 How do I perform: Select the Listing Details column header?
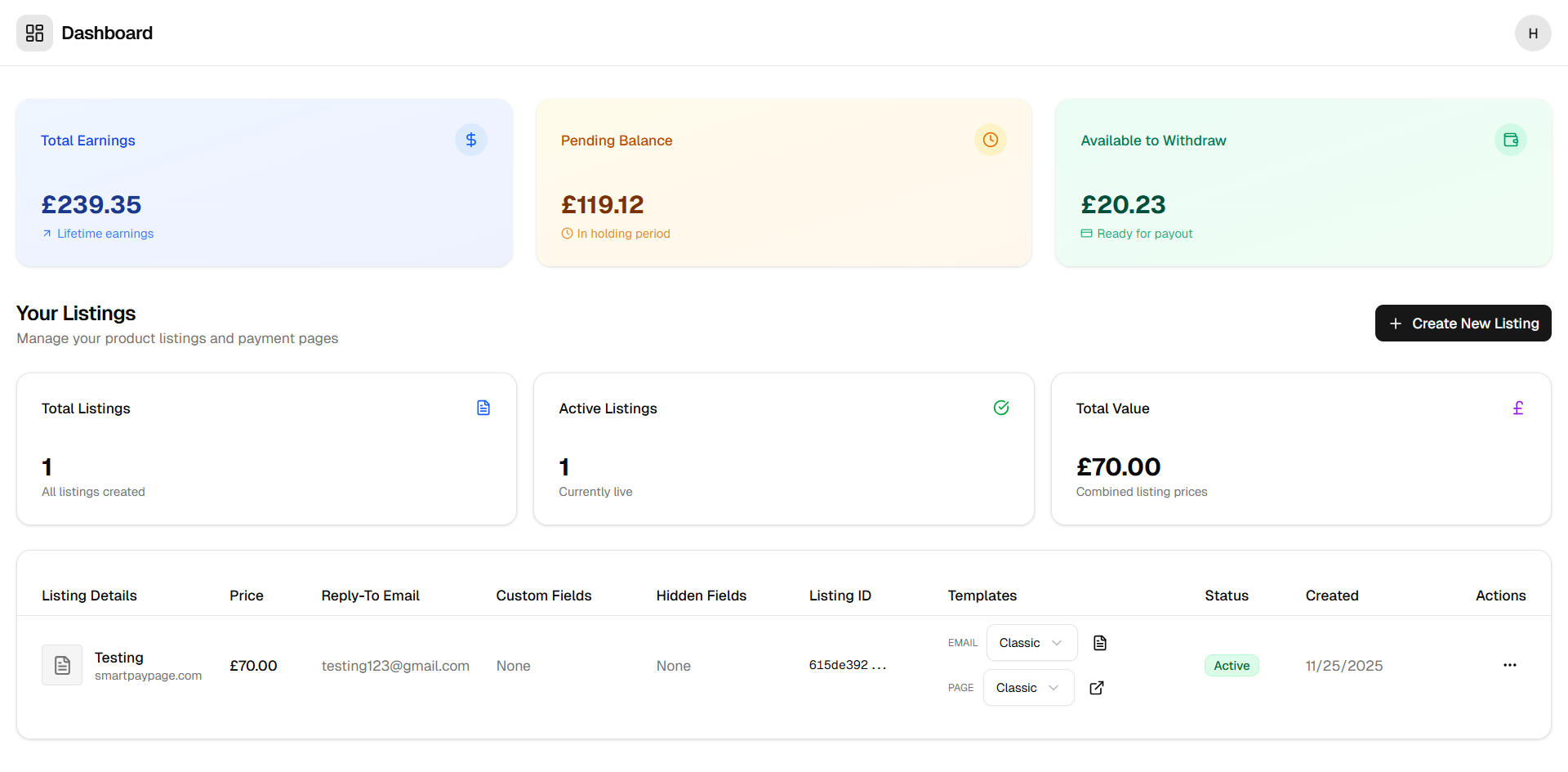tap(89, 596)
